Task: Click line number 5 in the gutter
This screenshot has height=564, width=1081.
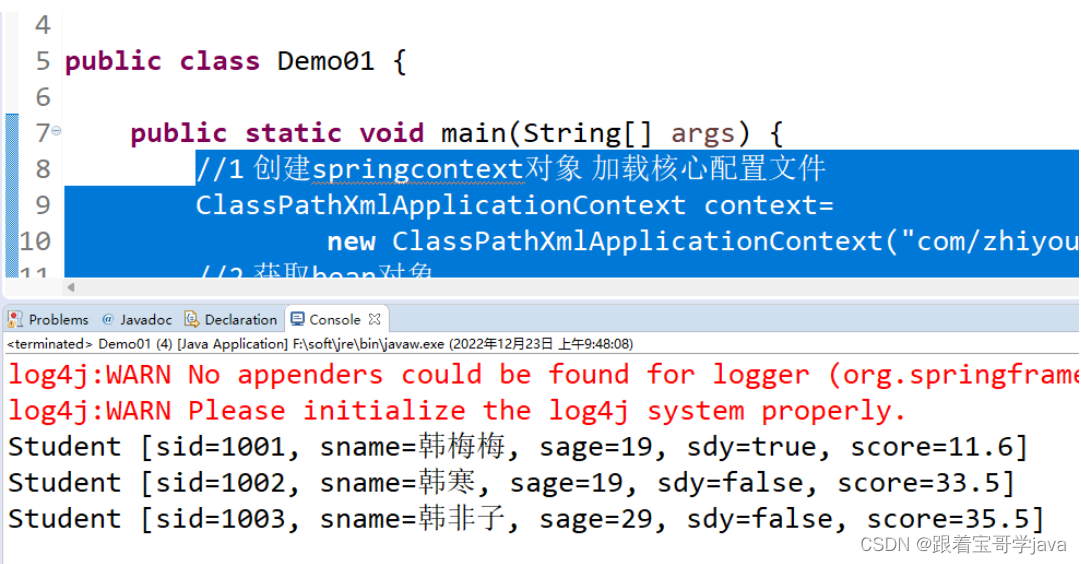Action: point(43,61)
